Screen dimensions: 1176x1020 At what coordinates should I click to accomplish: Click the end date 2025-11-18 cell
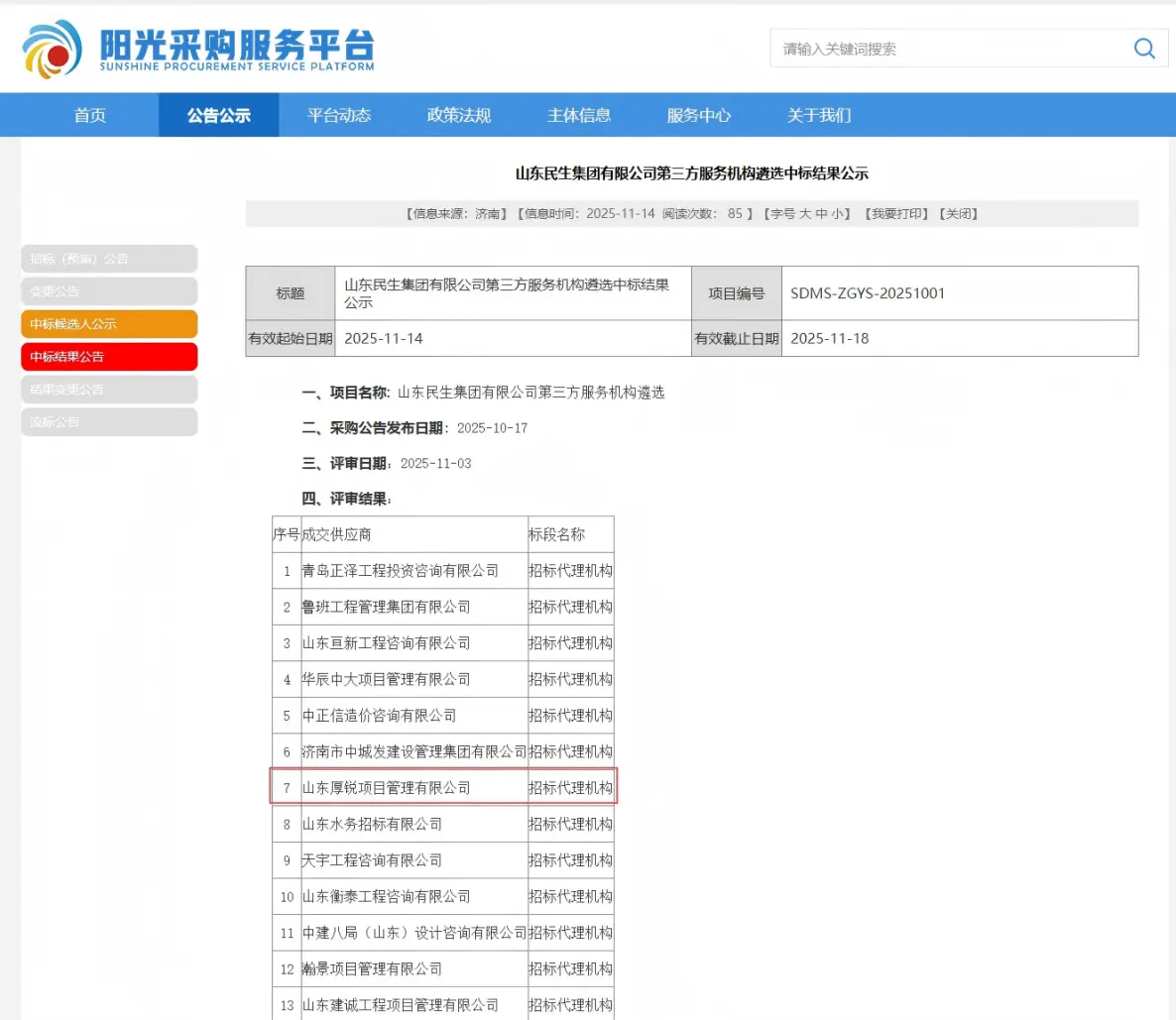click(959, 338)
